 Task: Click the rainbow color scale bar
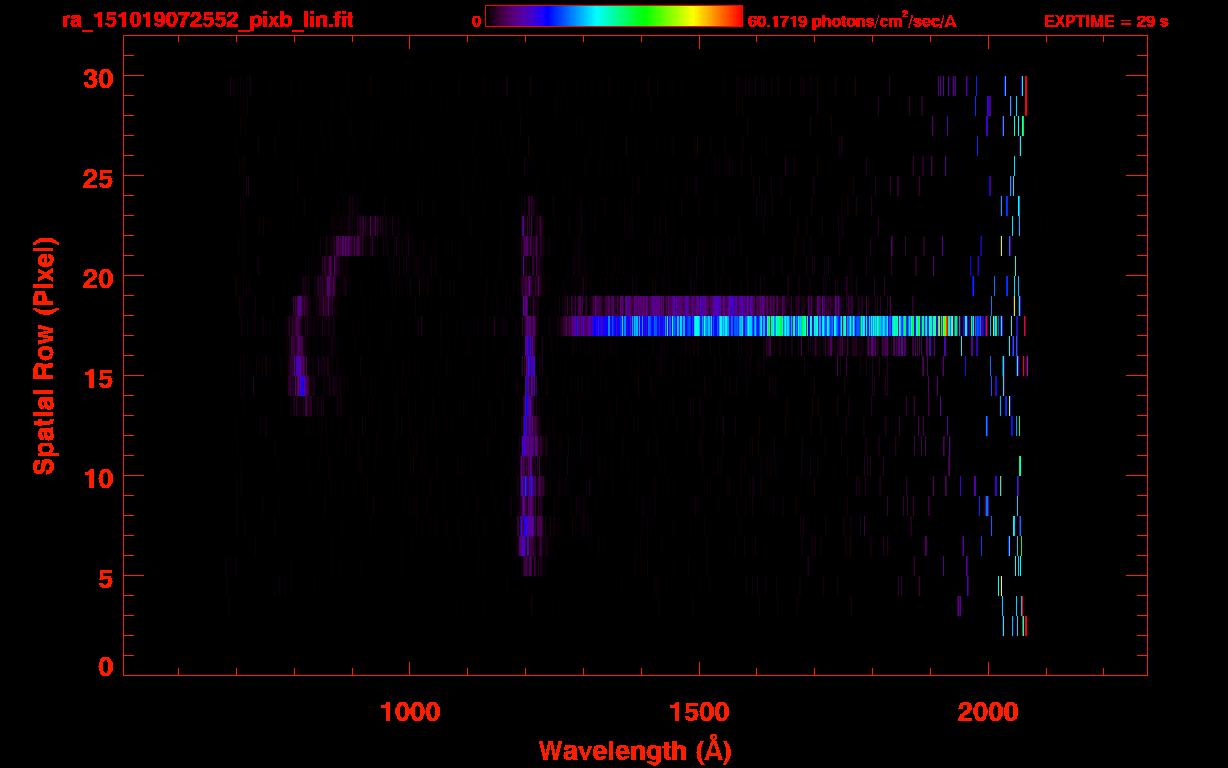(x=614, y=17)
